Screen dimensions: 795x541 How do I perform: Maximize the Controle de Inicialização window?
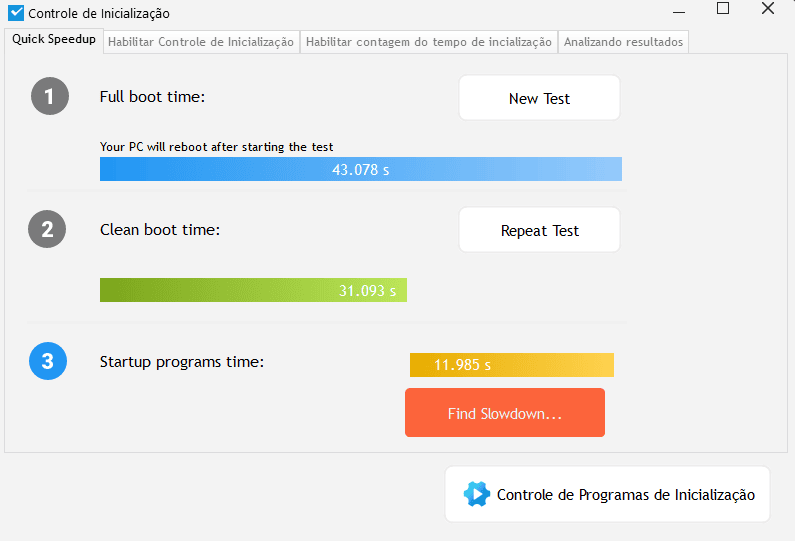[722, 9]
